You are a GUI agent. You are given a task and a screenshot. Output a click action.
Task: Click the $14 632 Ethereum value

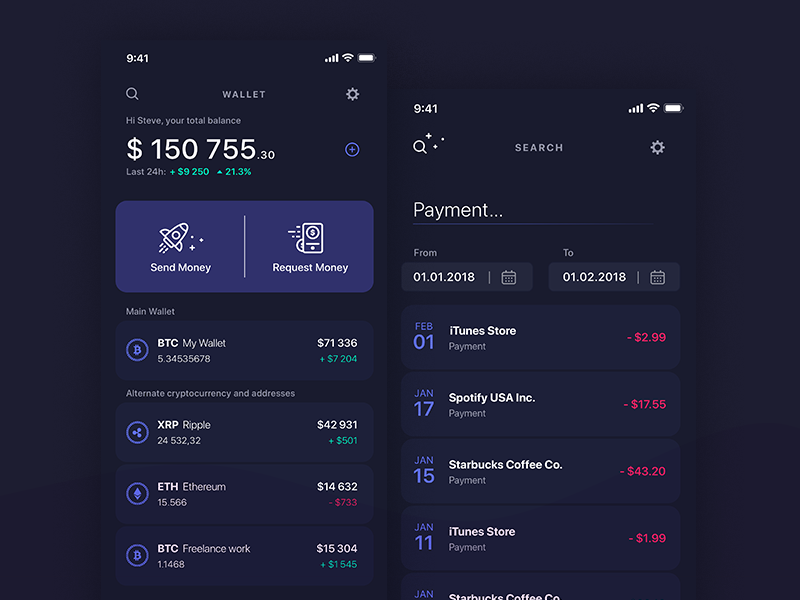pos(337,487)
